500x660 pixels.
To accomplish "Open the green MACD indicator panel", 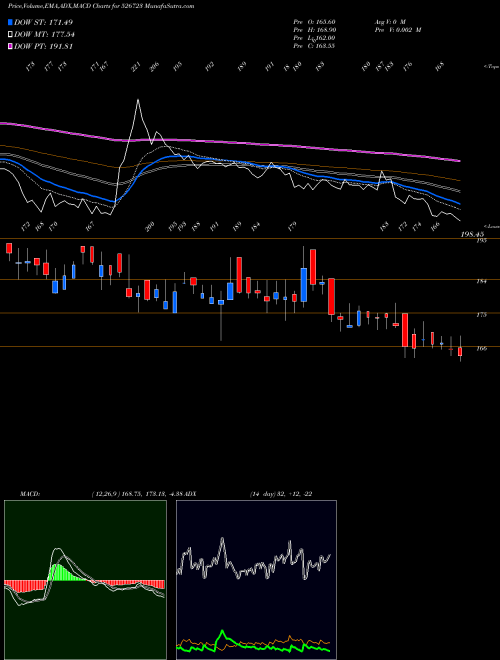I will 85,580.
